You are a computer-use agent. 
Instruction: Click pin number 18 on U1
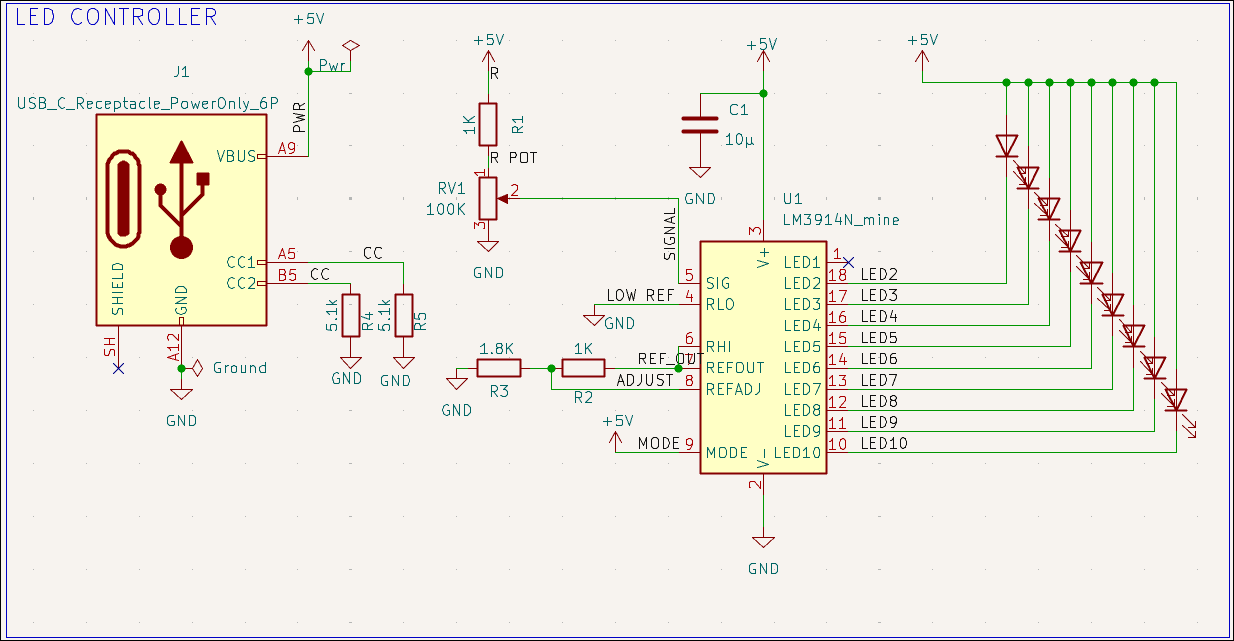[x=838, y=275]
